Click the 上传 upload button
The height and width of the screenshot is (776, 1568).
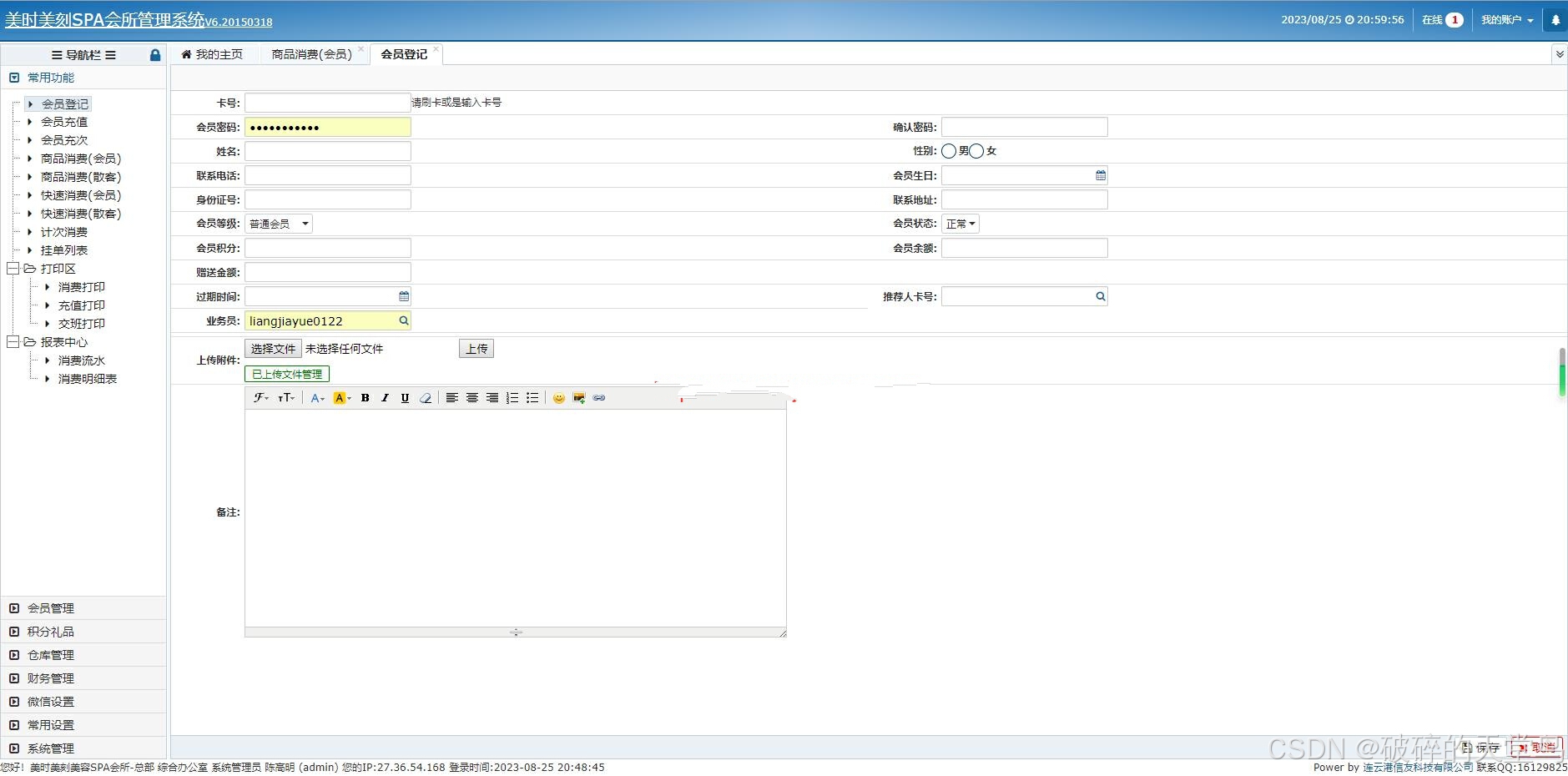pos(476,349)
